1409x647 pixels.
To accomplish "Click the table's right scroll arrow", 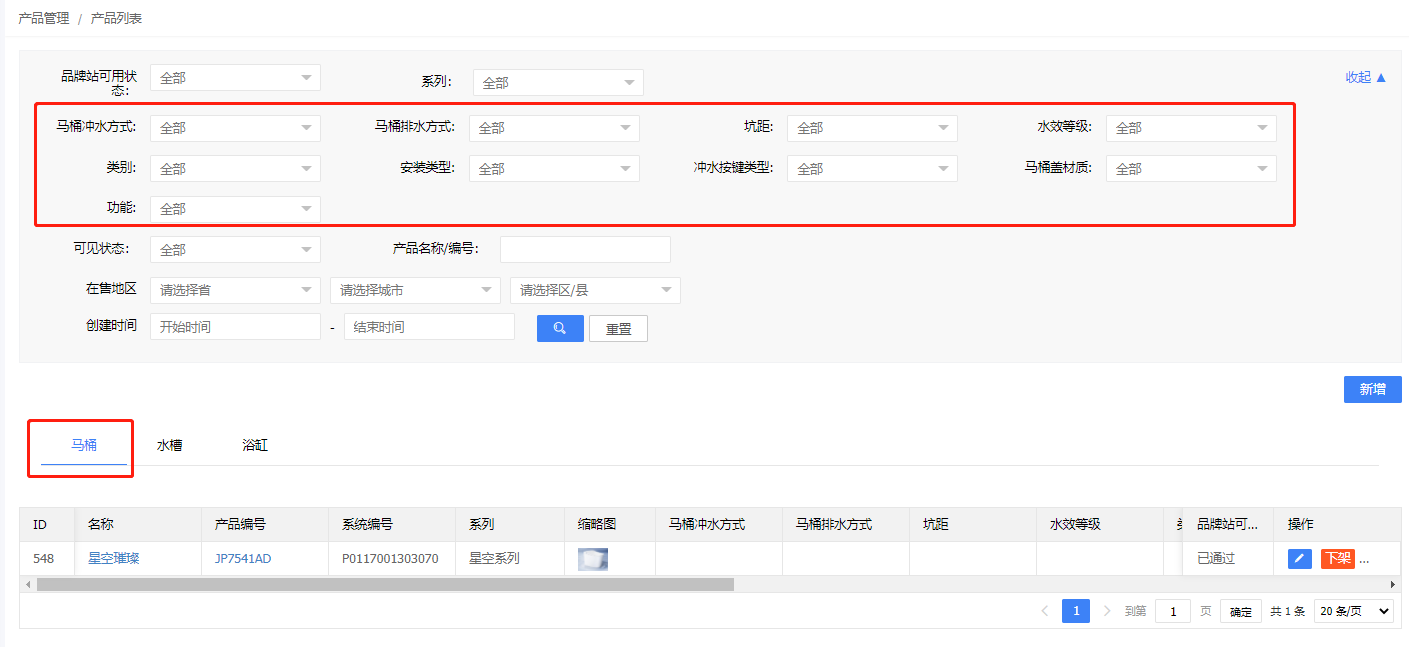I will point(1393,584).
